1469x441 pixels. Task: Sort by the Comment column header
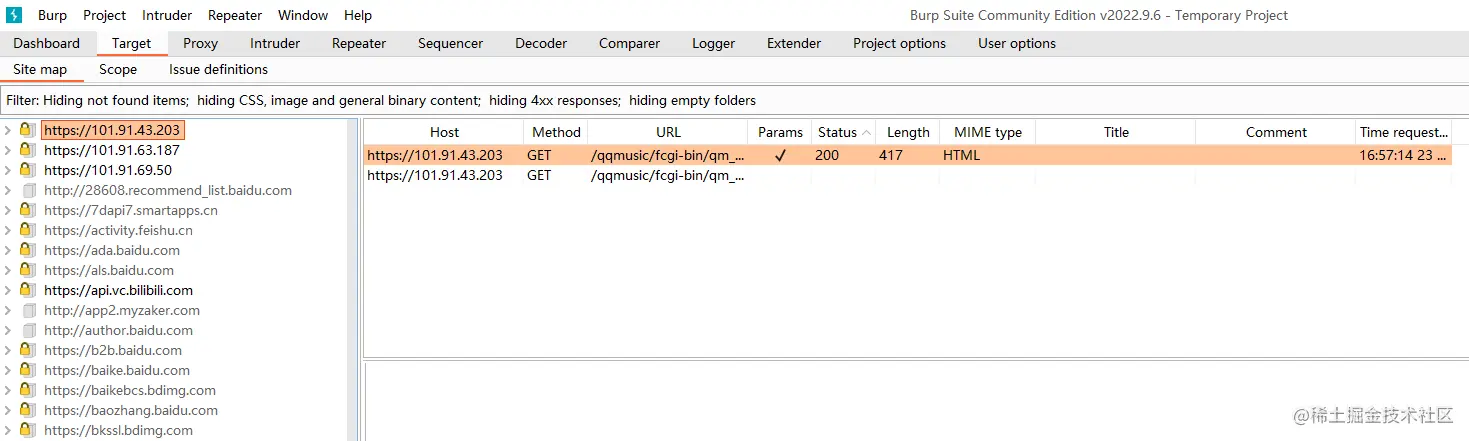(1276, 132)
